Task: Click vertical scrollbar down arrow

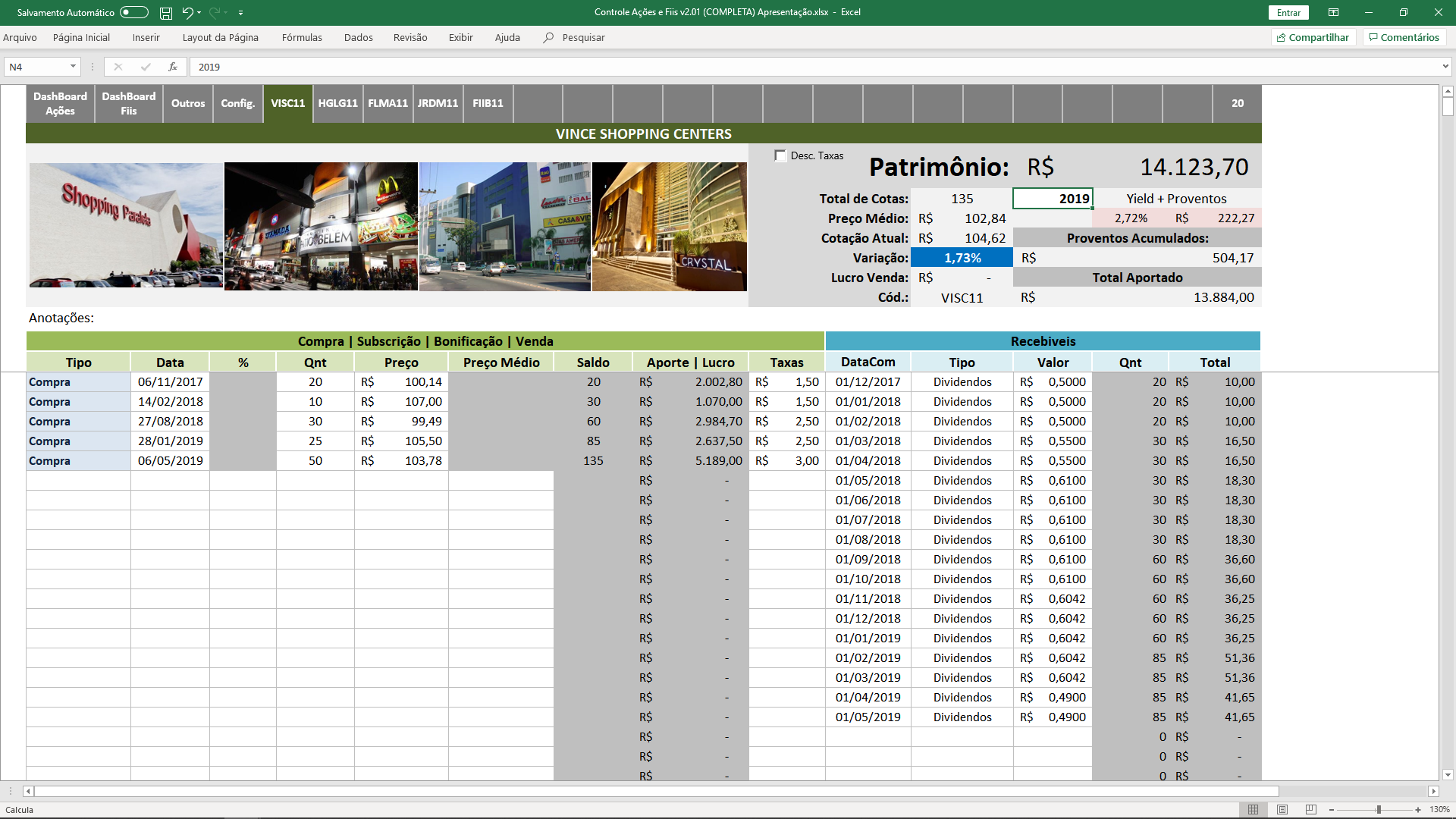Action: point(1448,775)
